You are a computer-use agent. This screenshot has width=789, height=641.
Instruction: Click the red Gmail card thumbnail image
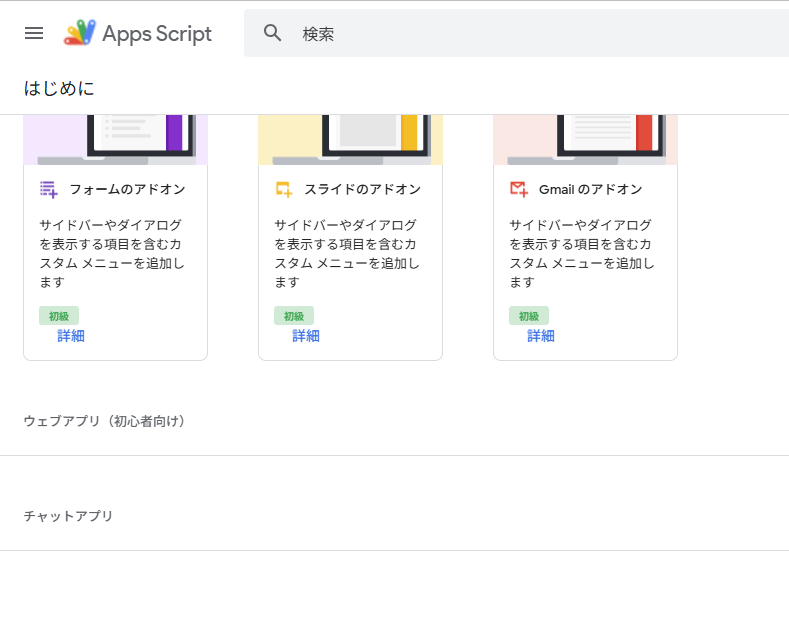tap(585, 139)
